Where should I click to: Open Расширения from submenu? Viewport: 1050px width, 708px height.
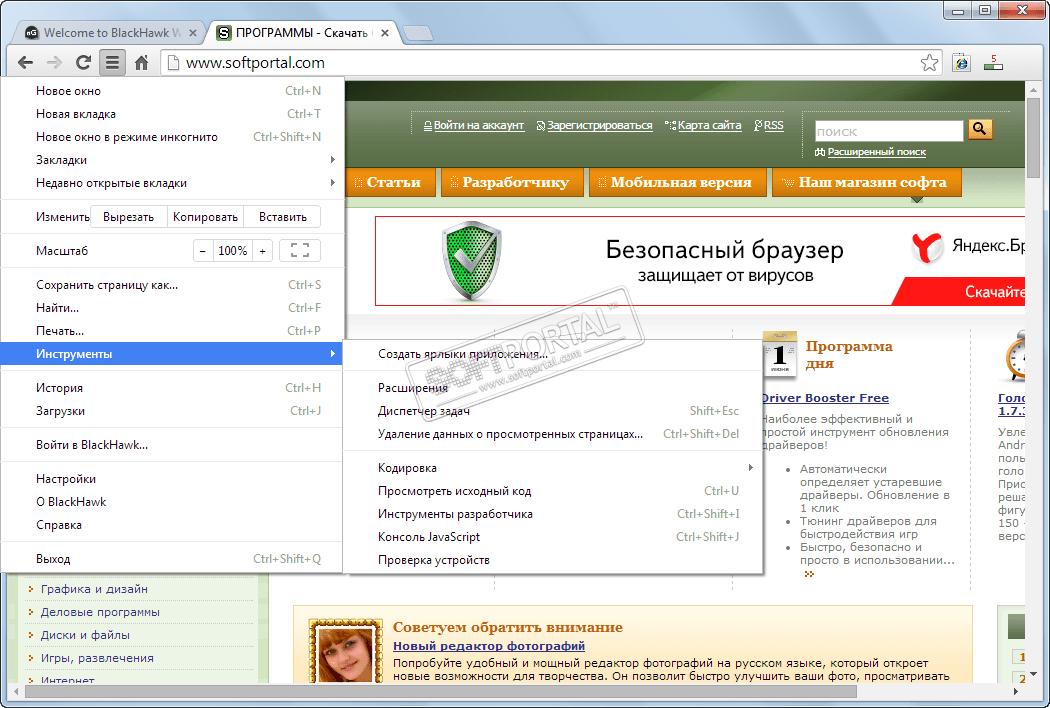tap(552, 388)
